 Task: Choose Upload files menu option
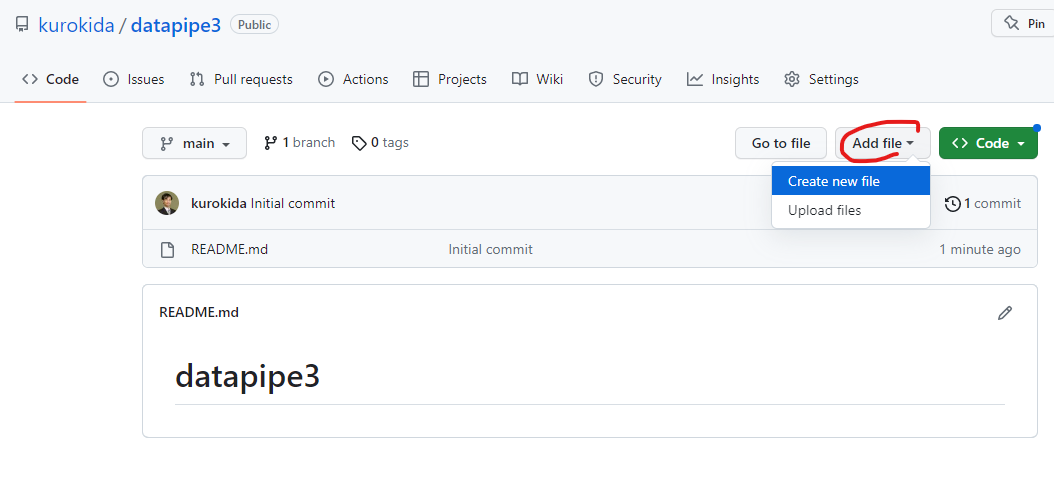pyautogui.click(x=824, y=210)
